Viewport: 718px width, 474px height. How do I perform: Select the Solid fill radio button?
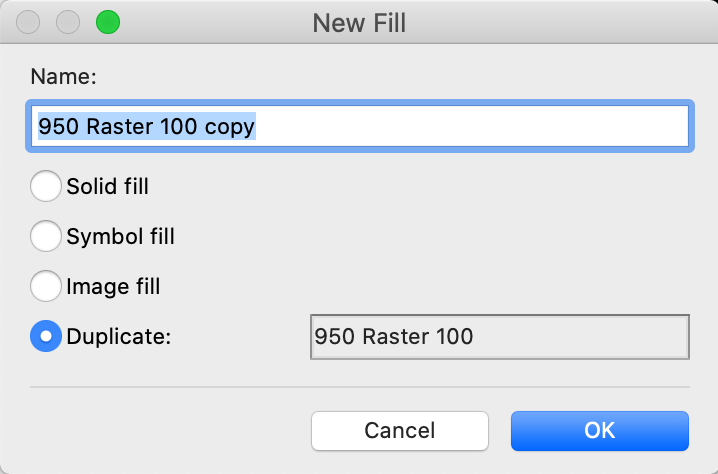(x=46, y=186)
